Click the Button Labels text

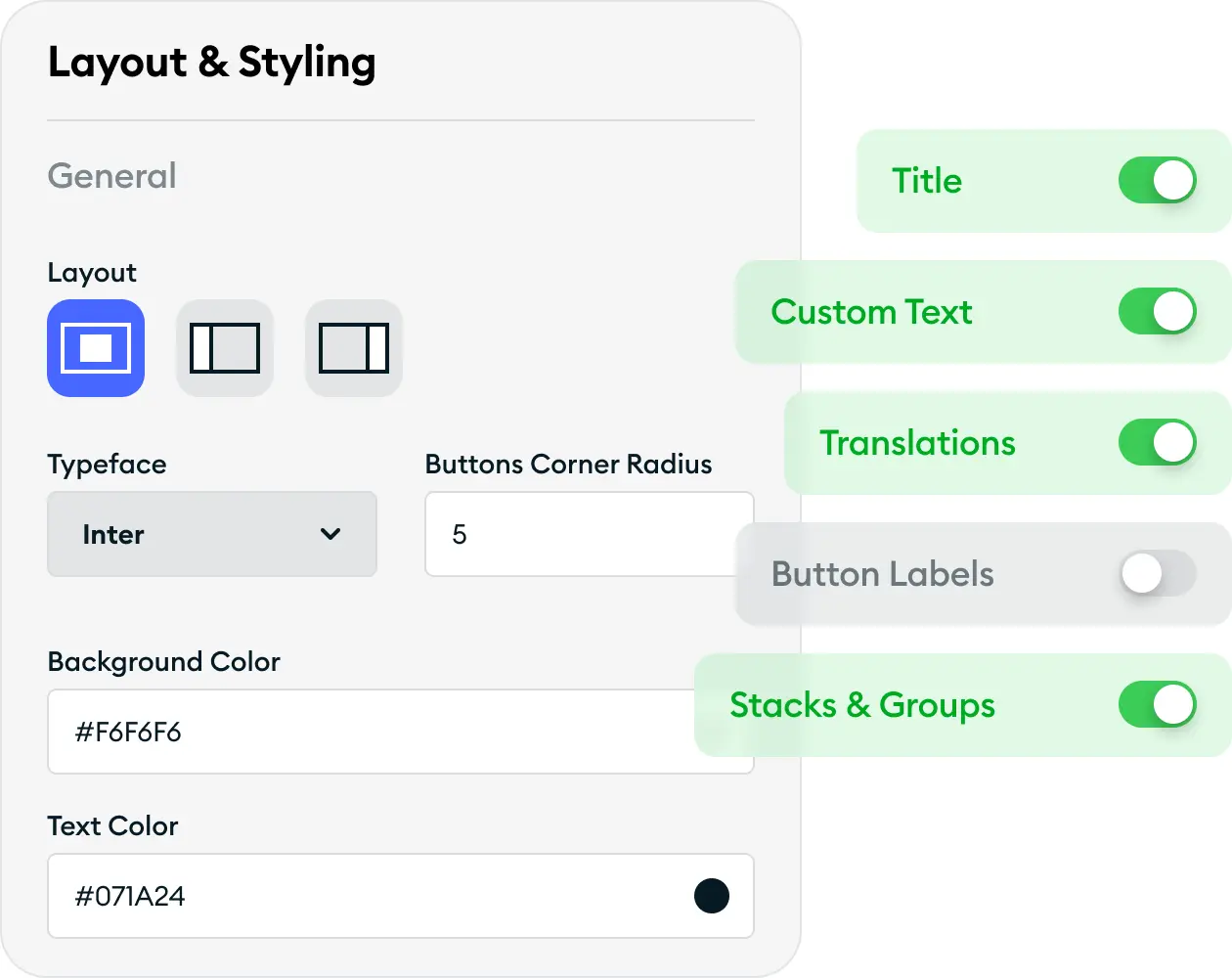pyautogui.click(x=882, y=574)
